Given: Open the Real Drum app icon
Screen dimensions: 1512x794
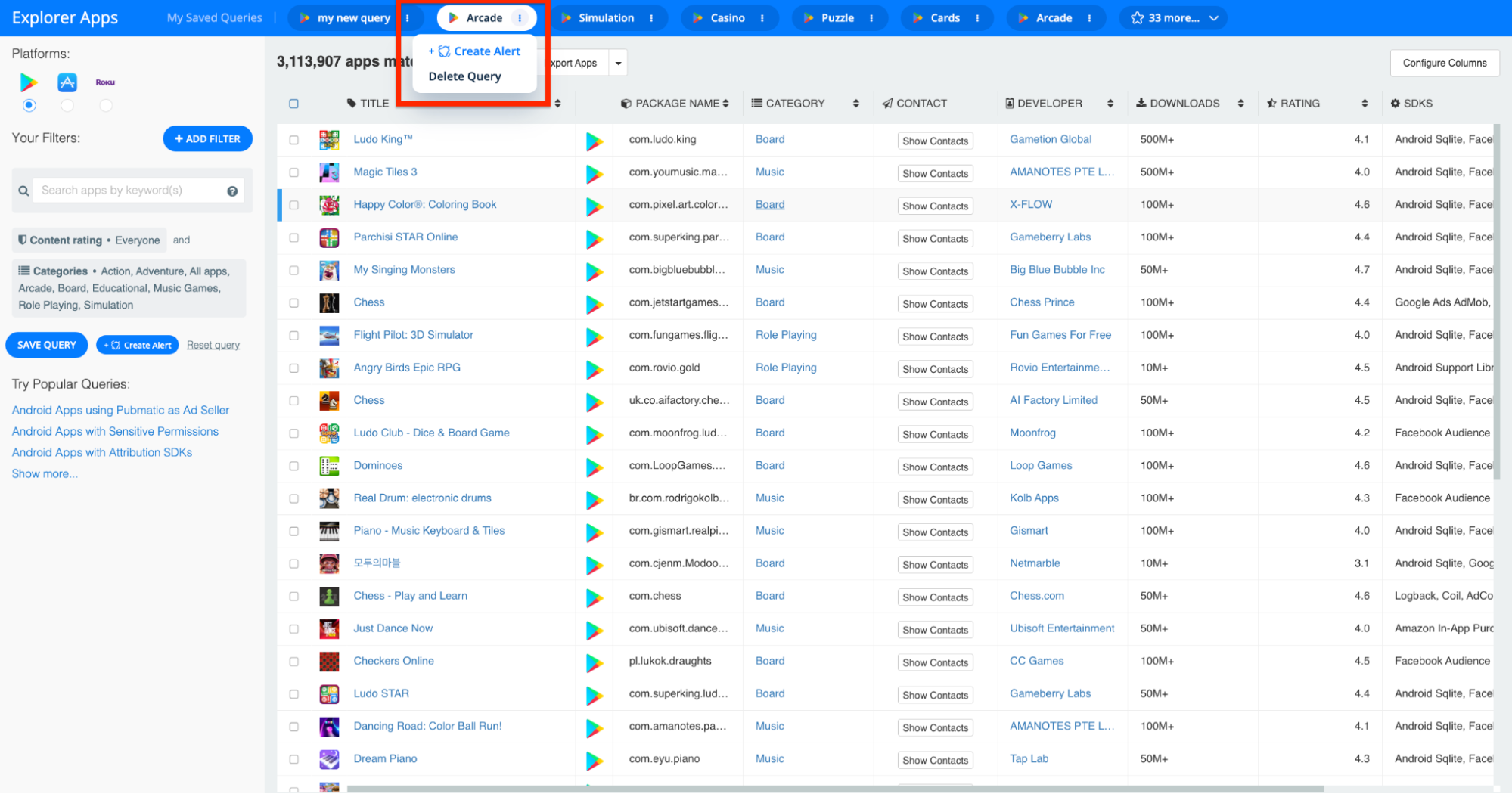Looking at the screenshot, I should [x=329, y=498].
